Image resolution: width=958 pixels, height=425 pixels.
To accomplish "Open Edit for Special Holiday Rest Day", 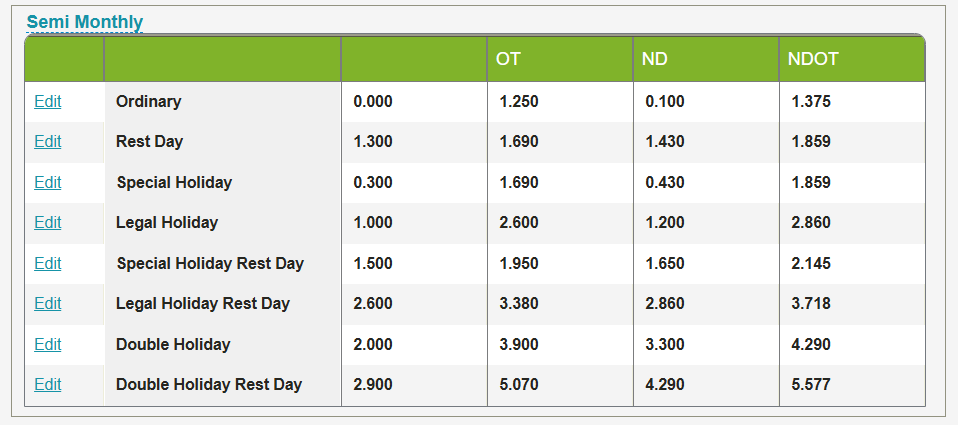I will click(47, 263).
